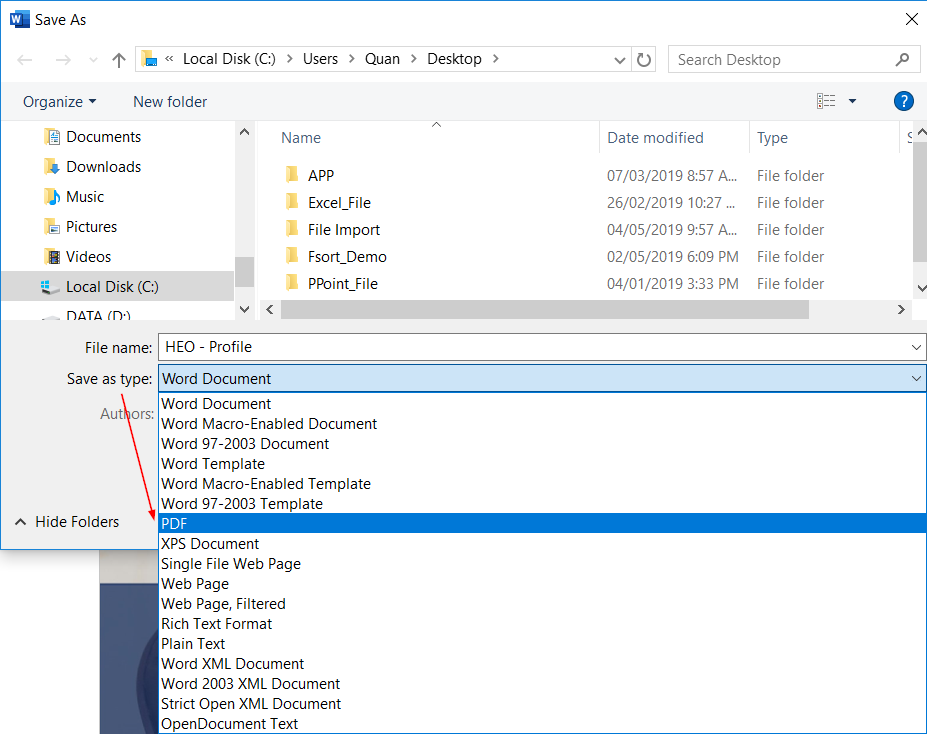Select Plain Text file type option
This screenshot has height=734, width=927.
pos(193,644)
